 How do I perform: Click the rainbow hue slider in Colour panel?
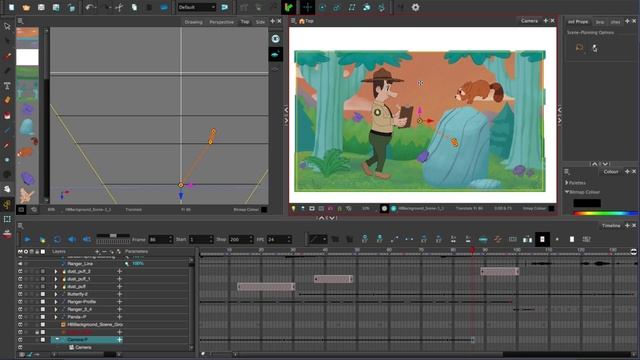click(606, 213)
